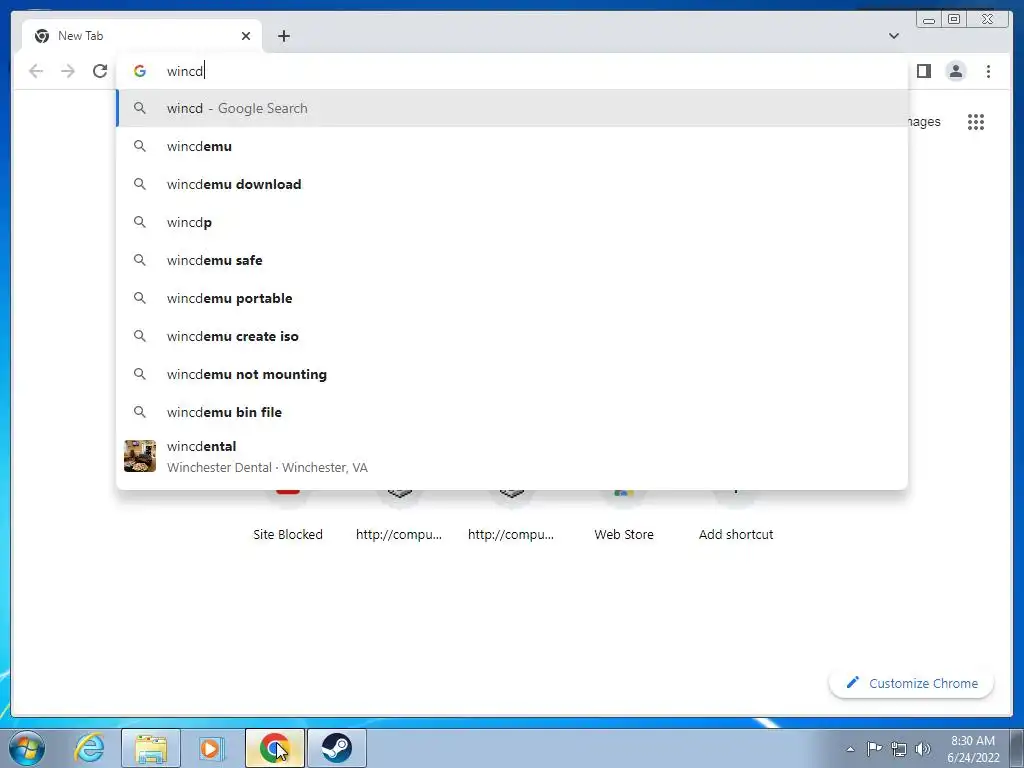Reload the page with the refresh icon

pos(100,71)
